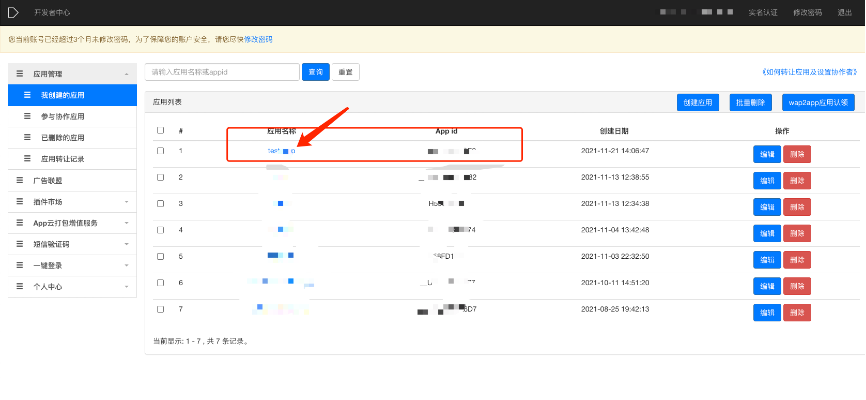Click the DCloud logo icon in header
866x400 pixels.
click(13, 12)
